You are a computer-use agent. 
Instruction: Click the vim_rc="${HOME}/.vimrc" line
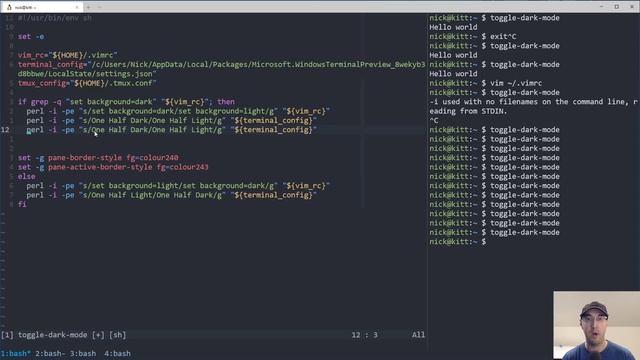[x=67, y=55]
